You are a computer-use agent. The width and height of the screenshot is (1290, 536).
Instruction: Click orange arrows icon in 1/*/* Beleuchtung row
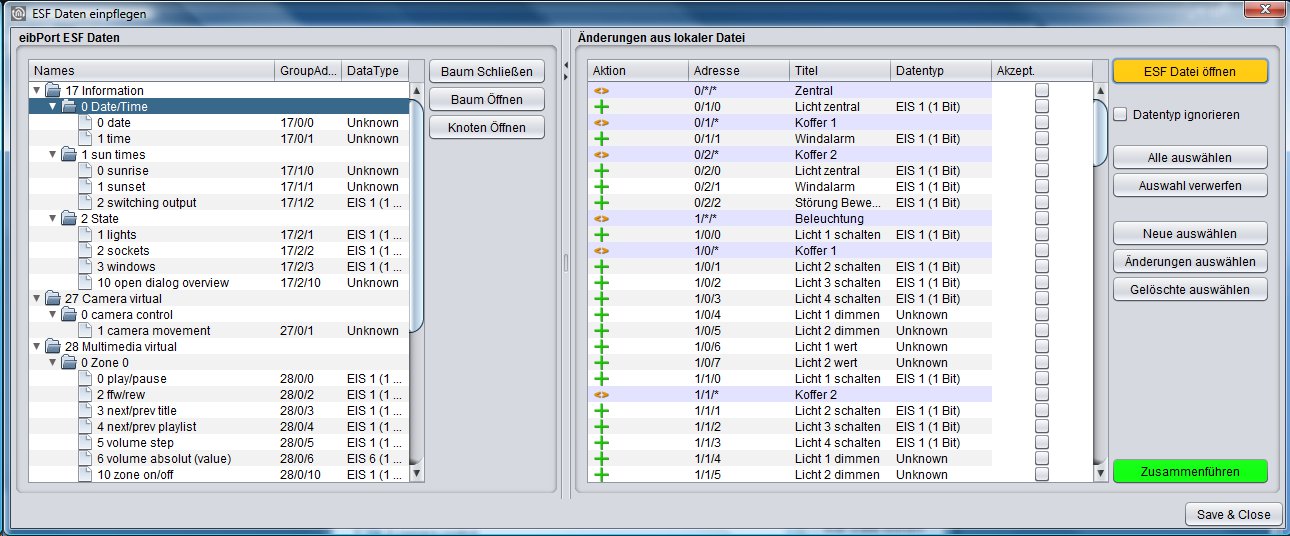click(601, 219)
